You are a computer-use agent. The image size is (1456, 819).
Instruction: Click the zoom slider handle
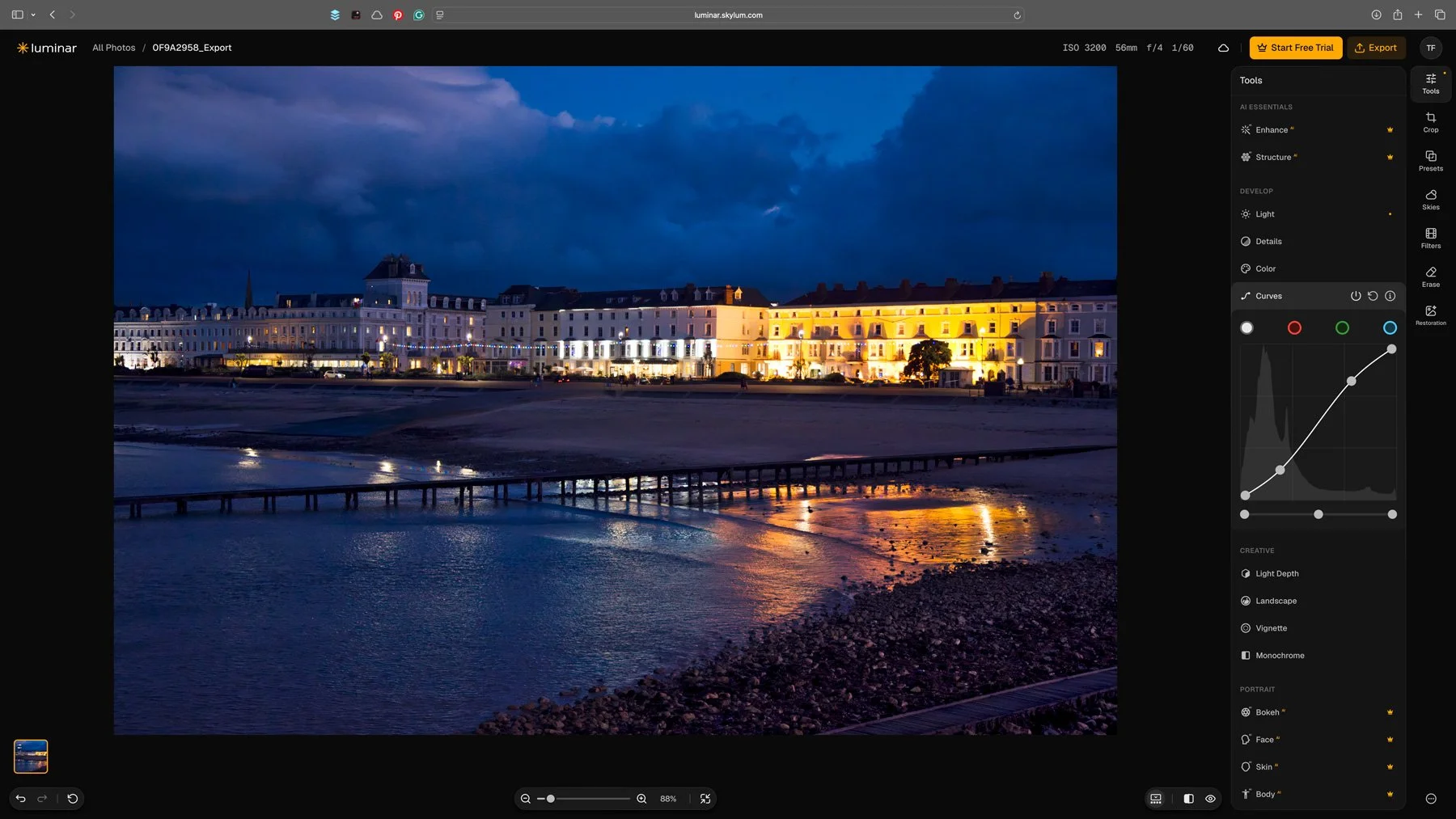click(551, 799)
